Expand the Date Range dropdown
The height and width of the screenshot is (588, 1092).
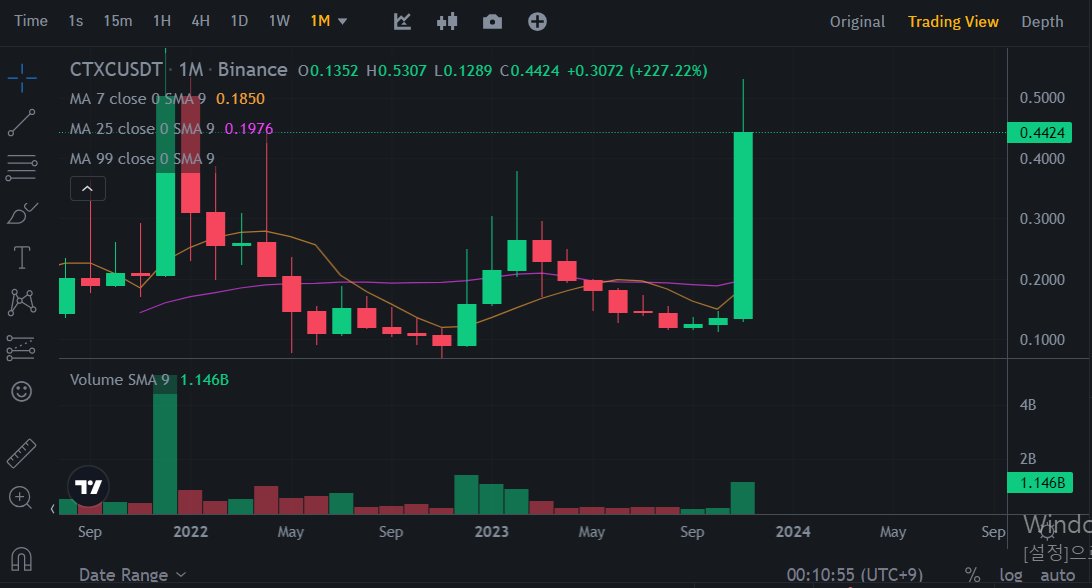pyautogui.click(x=132, y=575)
